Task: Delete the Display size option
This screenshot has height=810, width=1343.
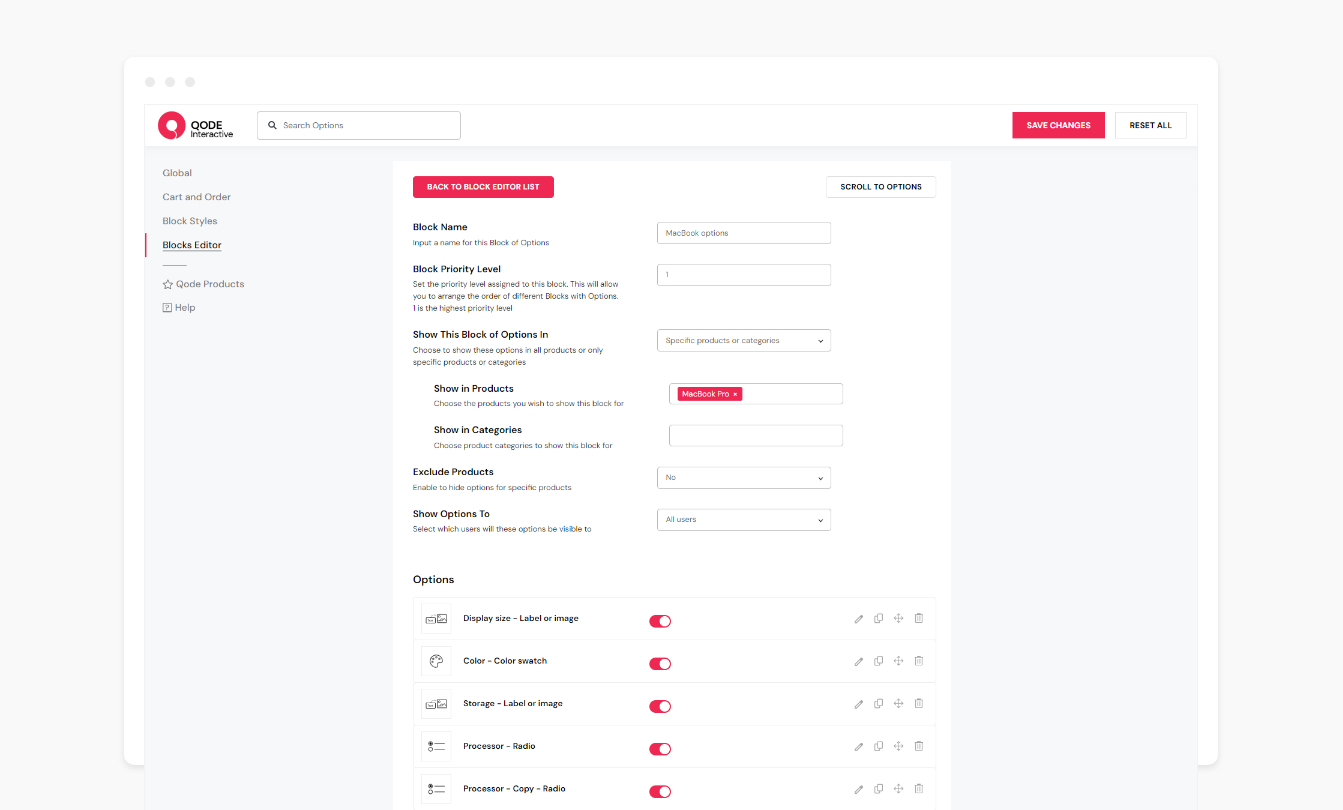Action: [x=918, y=619]
